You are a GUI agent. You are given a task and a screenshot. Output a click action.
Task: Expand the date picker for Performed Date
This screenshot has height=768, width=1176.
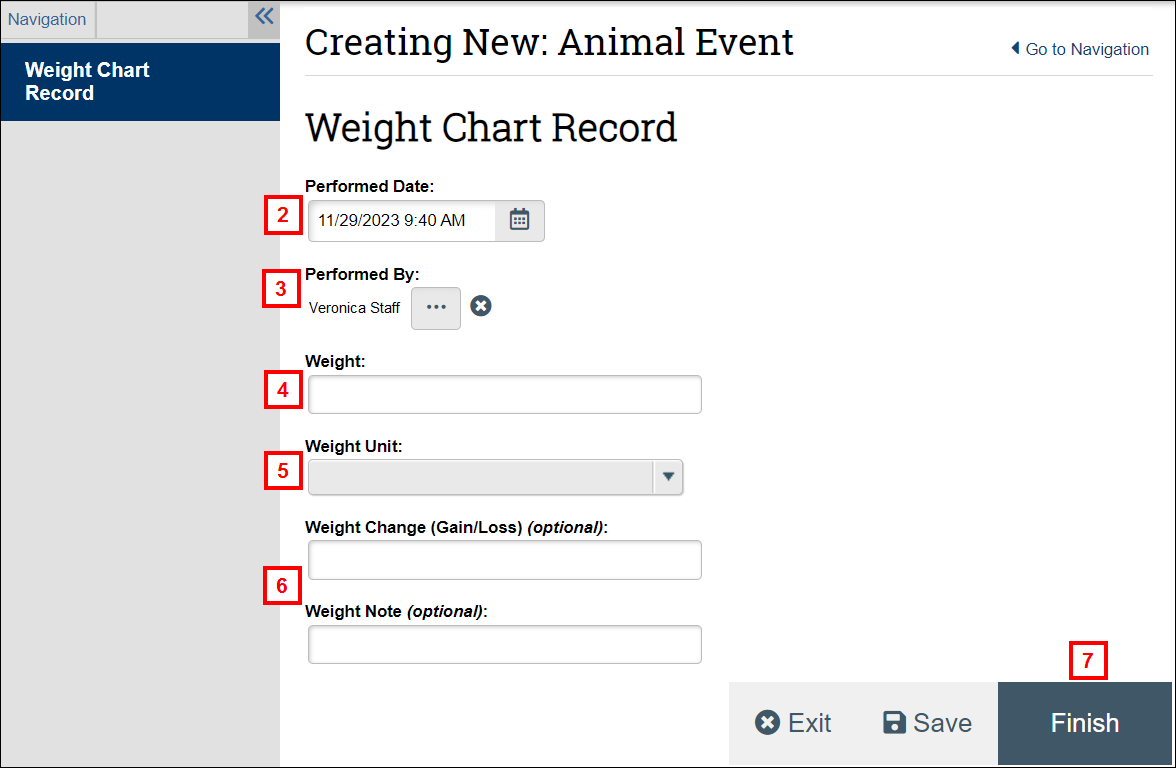click(519, 220)
